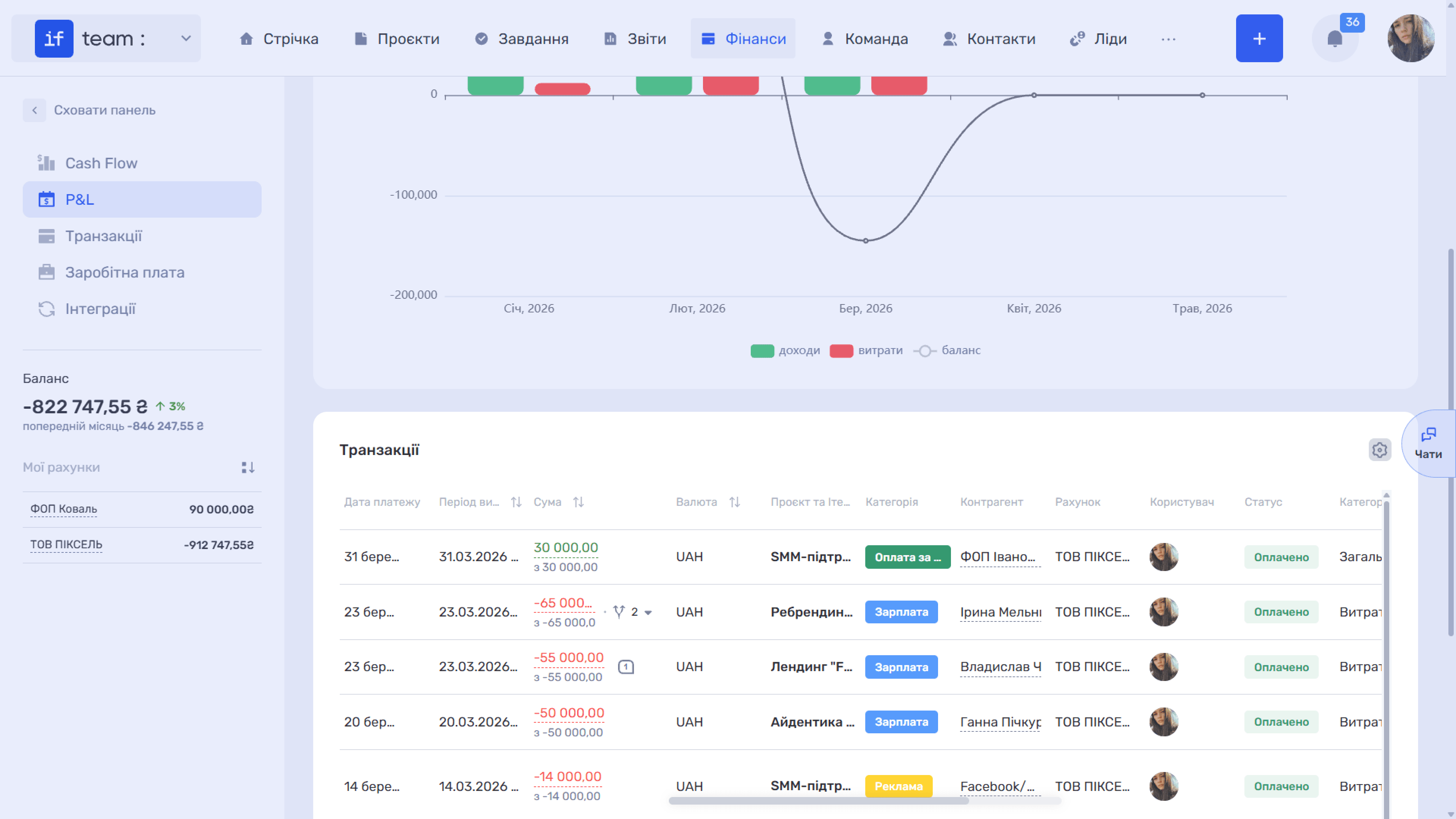Screen dimensions: 1456x819
Task: Toggle доходи series in chart legend
Action: (784, 350)
